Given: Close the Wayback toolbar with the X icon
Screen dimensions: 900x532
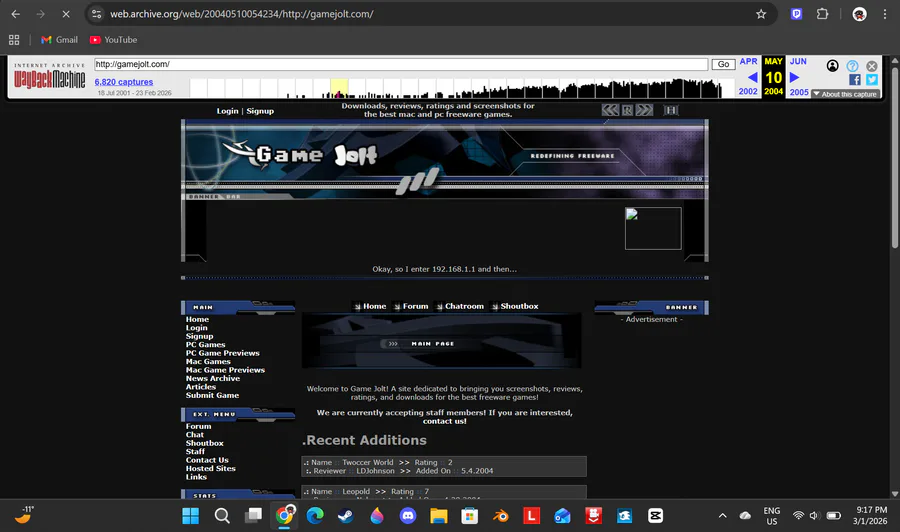Looking at the screenshot, I should tap(872, 66).
